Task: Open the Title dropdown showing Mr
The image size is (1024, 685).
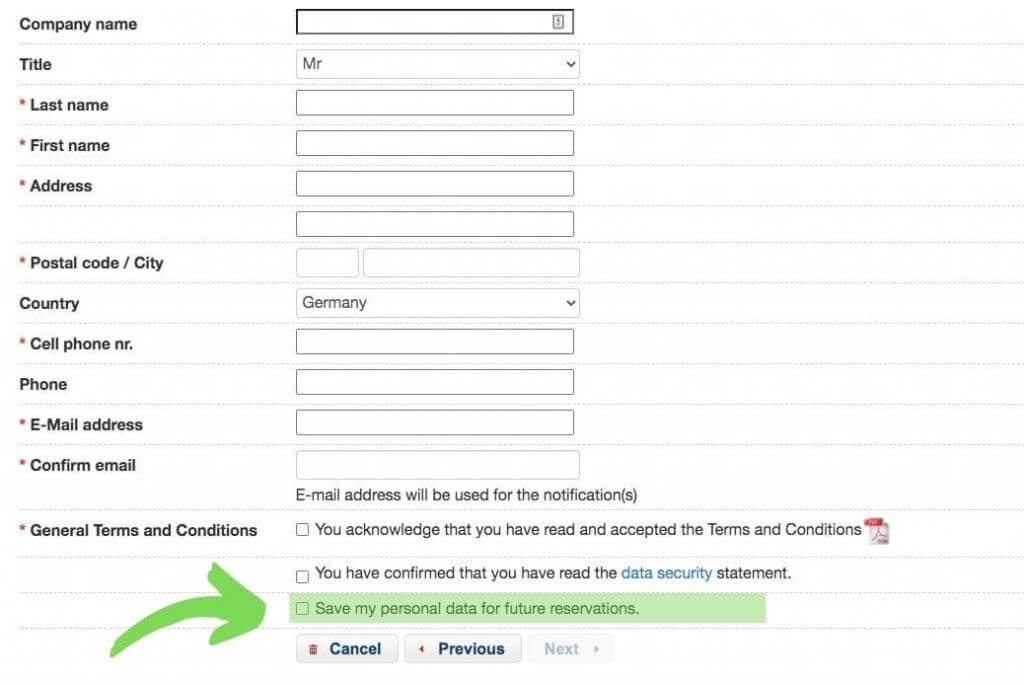Action: tap(438, 64)
